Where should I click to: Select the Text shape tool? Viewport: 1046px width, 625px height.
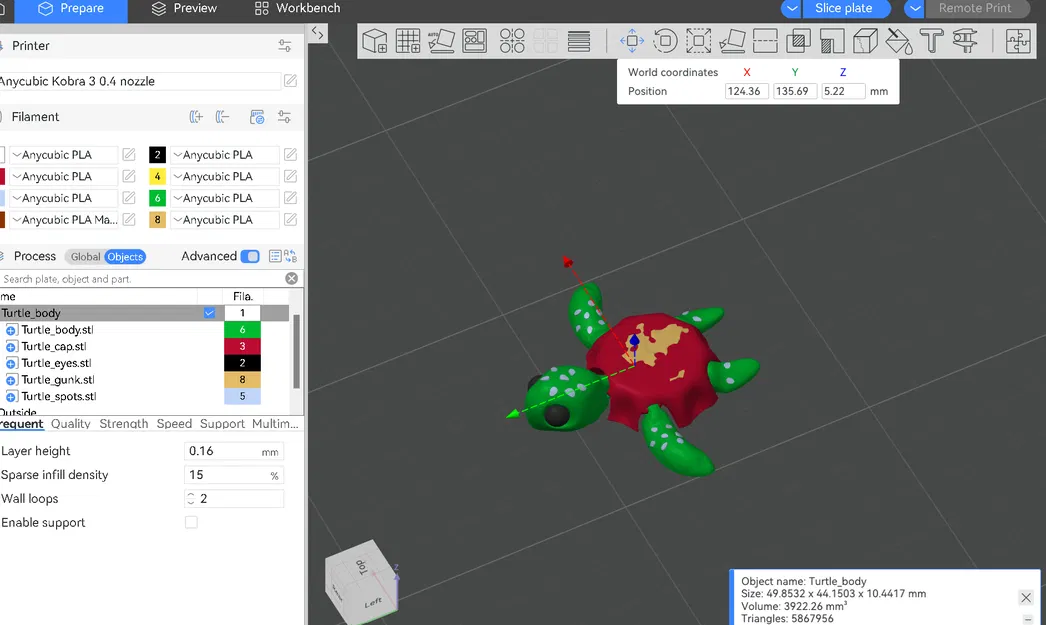(932, 41)
